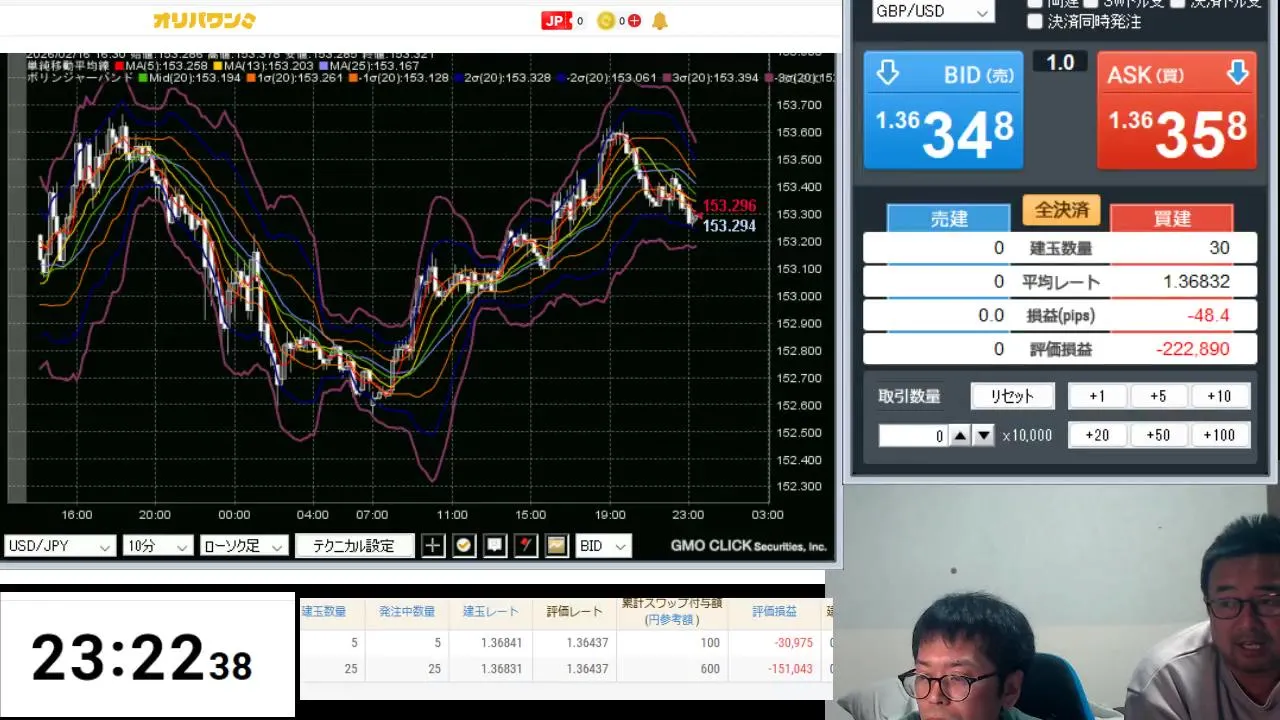Click the swap value 600 in positions table
The height and width of the screenshot is (720, 1280).
pyautogui.click(x=710, y=669)
